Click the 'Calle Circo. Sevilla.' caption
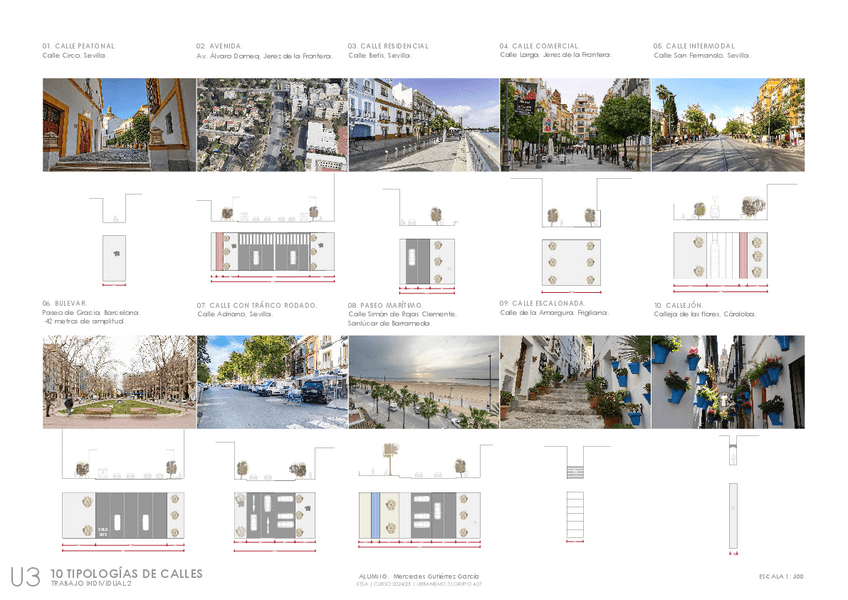848x600 pixels. coord(75,55)
